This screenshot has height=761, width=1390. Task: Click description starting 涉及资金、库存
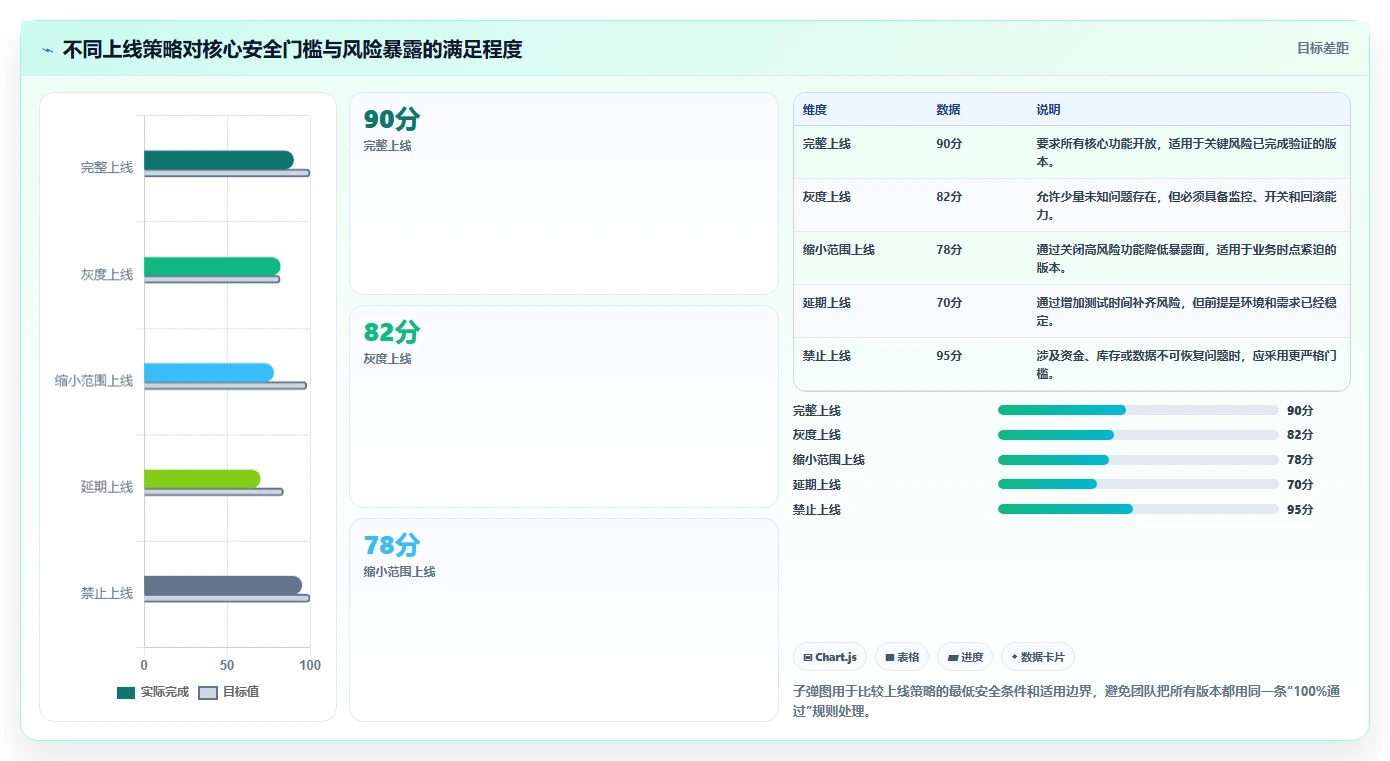coord(1186,365)
